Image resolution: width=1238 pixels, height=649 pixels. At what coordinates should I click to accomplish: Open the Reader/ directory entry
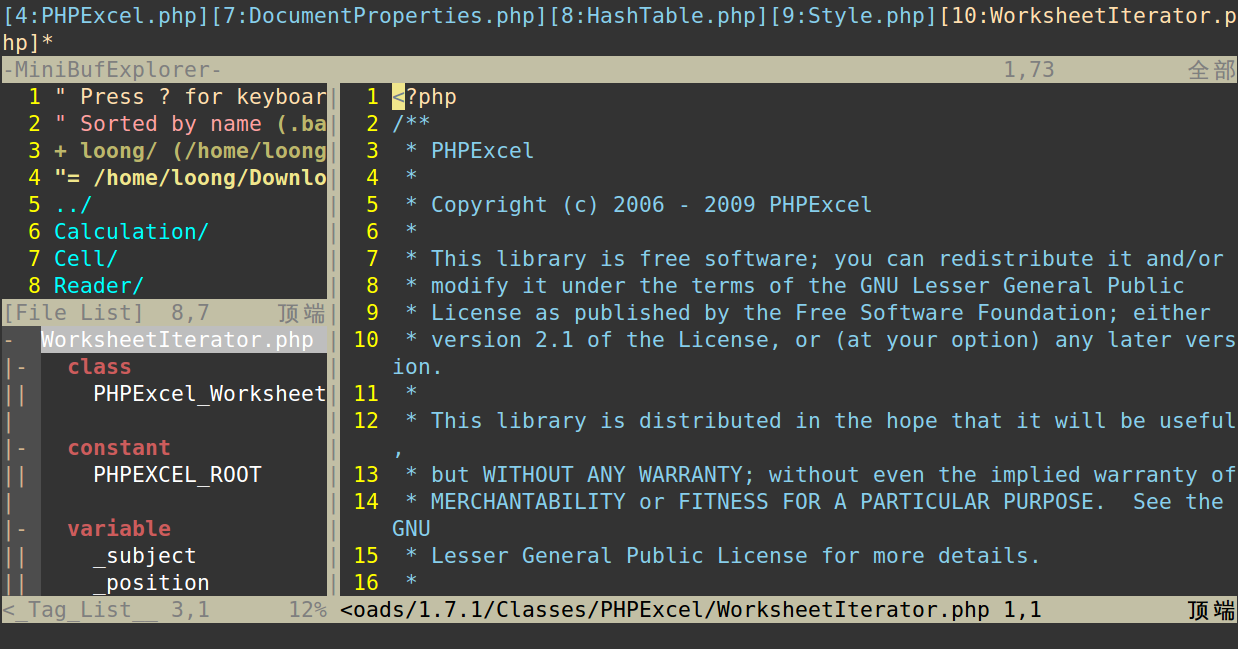pos(99,286)
